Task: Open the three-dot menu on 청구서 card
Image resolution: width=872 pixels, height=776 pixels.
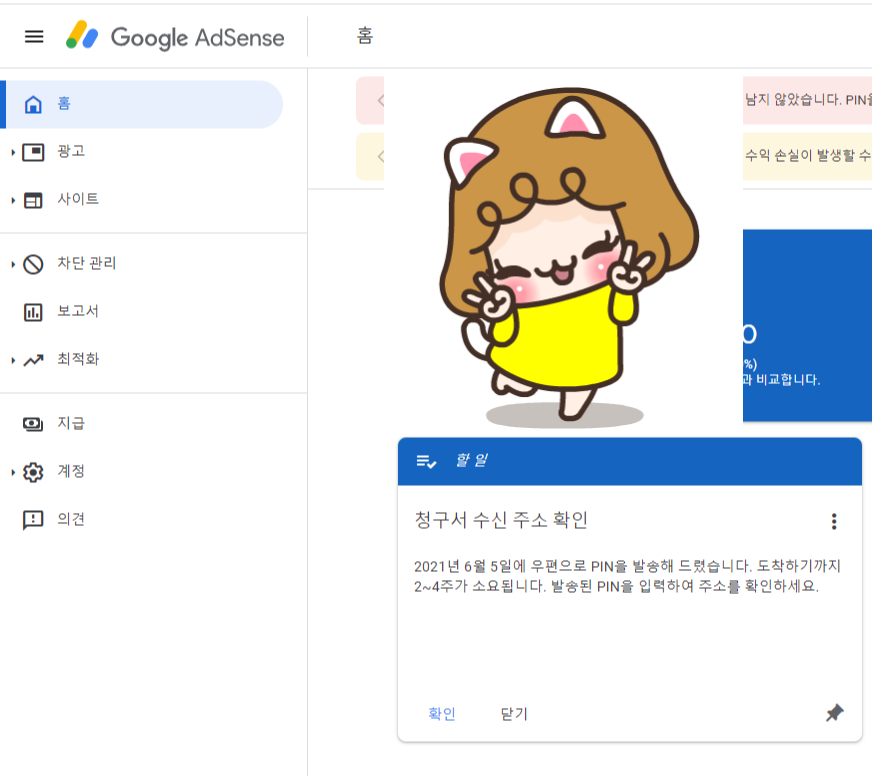Action: pyautogui.click(x=834, y=521)
